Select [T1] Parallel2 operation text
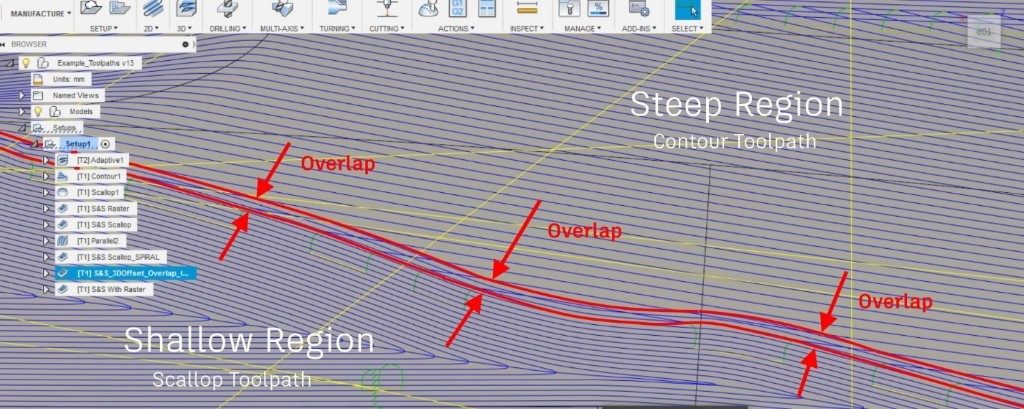Viewport: 1024px width, 409px height. click(99, 241)
